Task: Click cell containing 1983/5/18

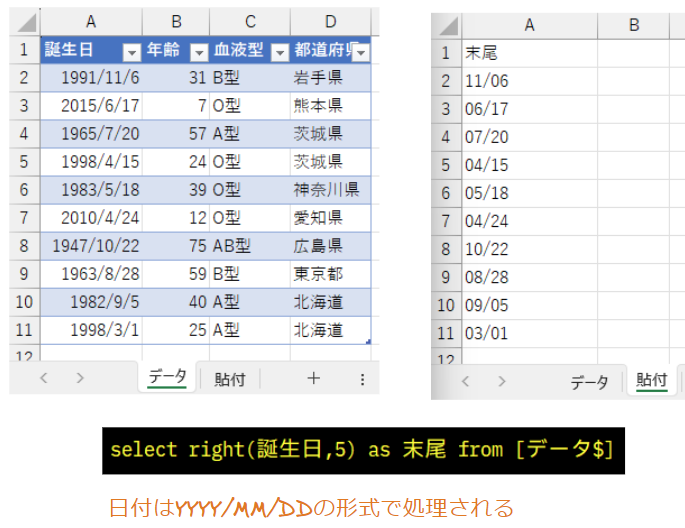Action: [x=91, y=190]
